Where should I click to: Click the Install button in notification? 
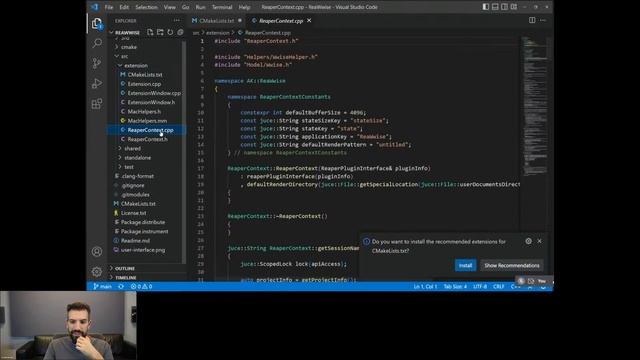click(x=465, y=265)
